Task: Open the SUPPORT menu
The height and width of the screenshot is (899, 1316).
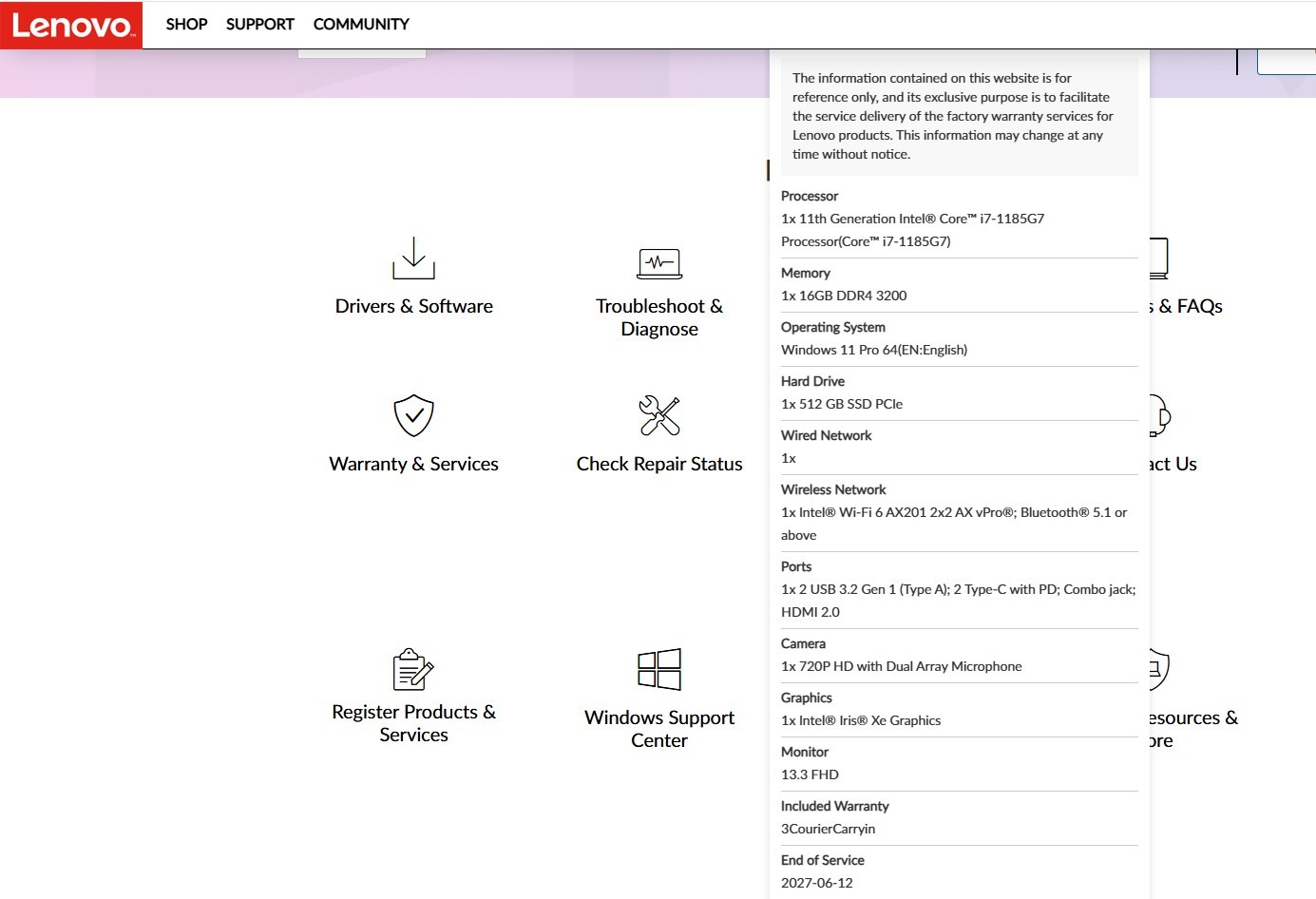Action: point(259,25)
